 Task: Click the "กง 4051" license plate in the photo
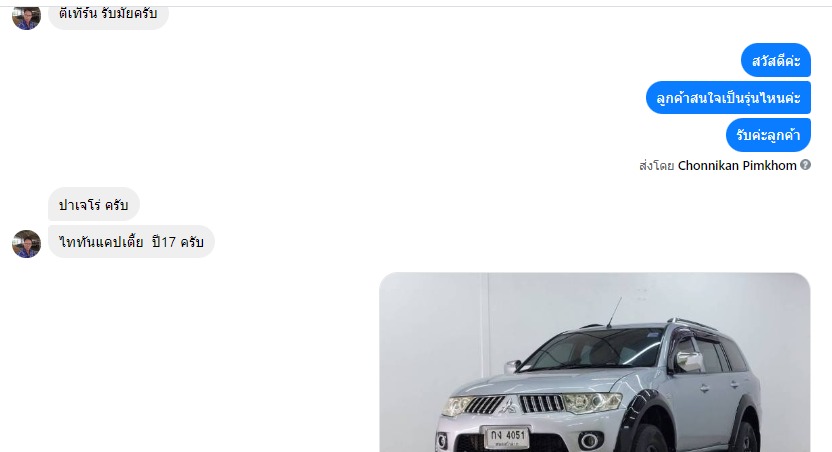(x=508, y=438)
